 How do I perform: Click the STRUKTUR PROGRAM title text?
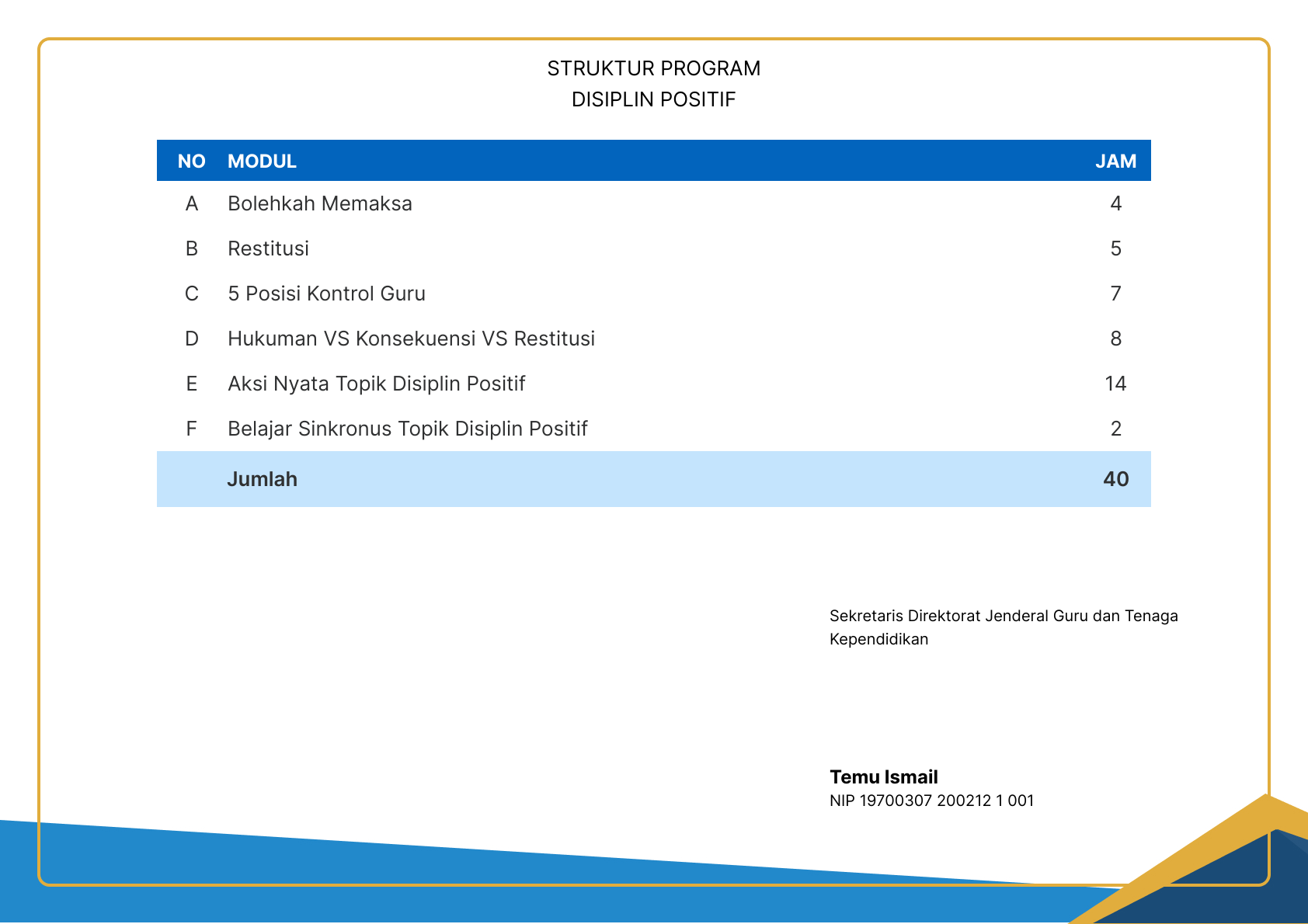[653, 68]
